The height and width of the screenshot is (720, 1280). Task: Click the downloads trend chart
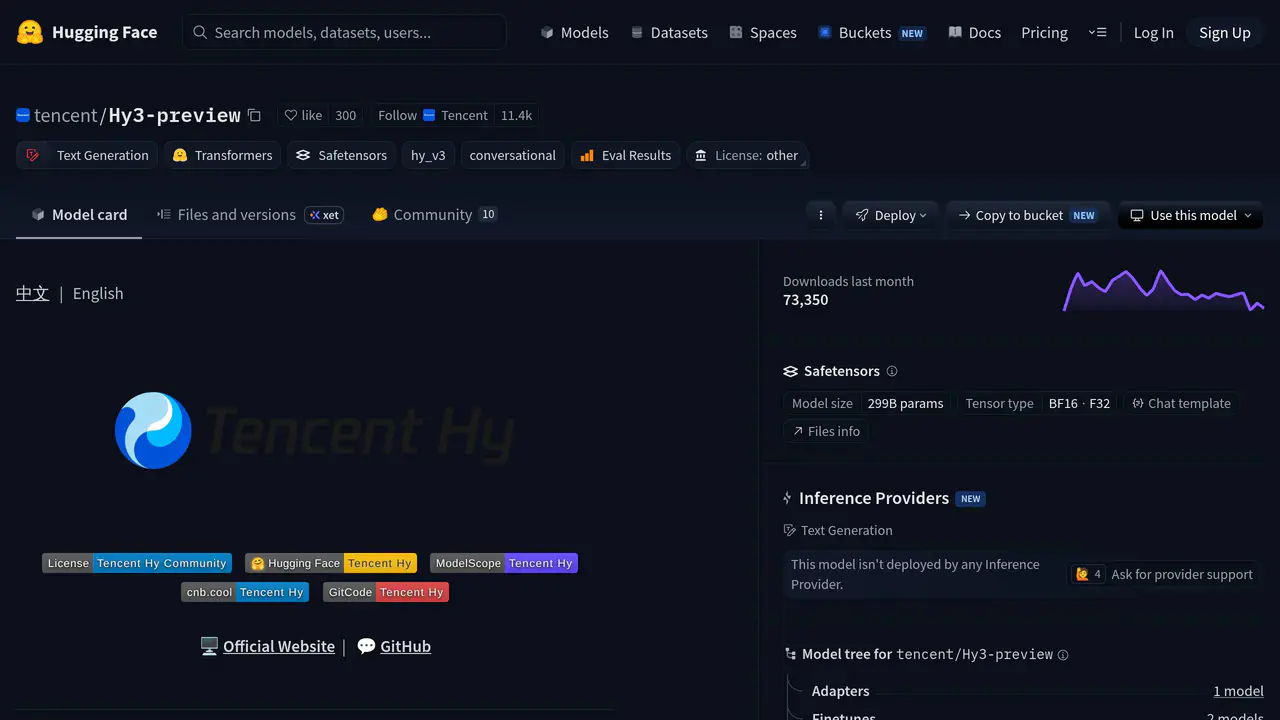click(x=1163, y=290)
